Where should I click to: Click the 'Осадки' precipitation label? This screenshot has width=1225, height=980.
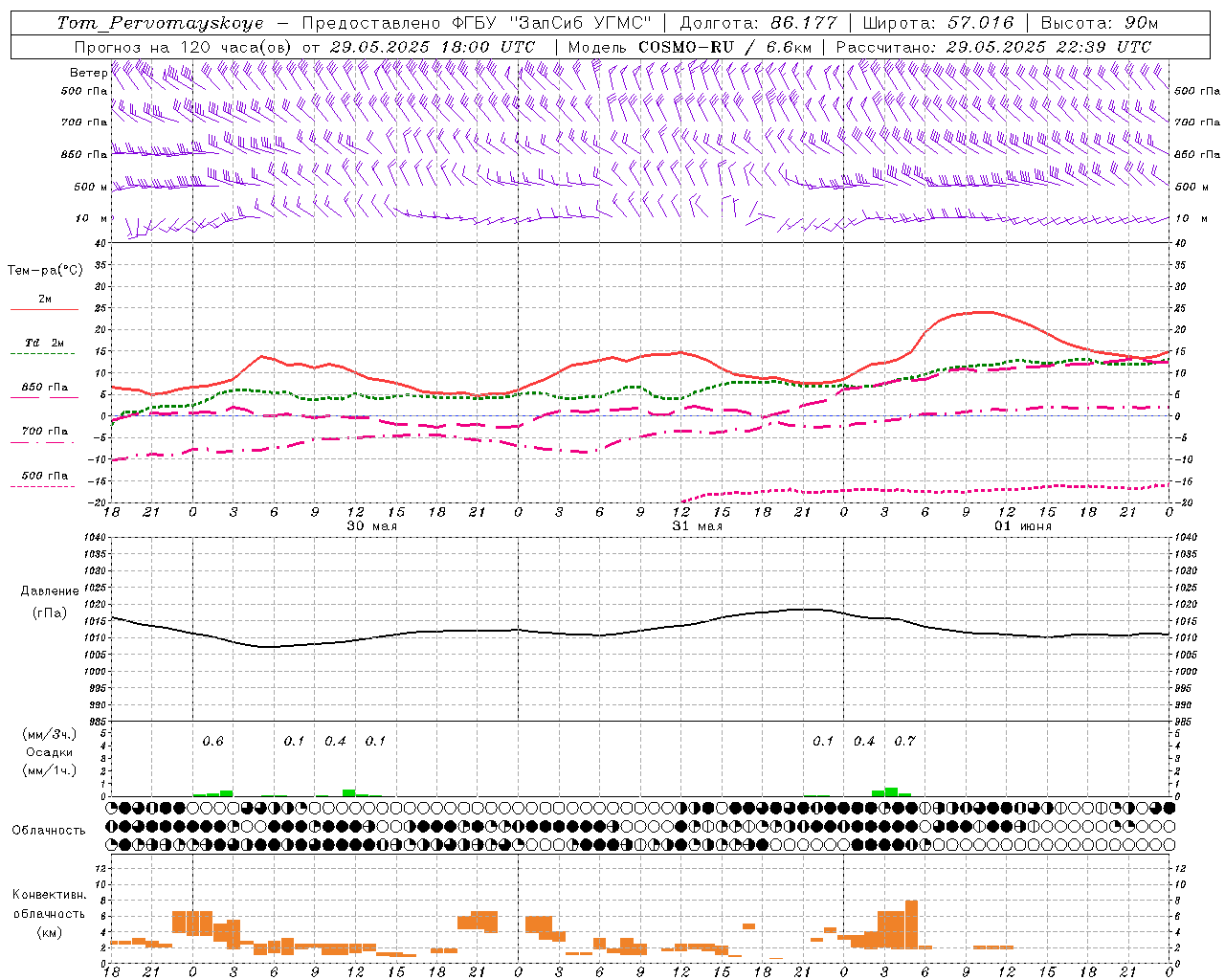point(49,752)
